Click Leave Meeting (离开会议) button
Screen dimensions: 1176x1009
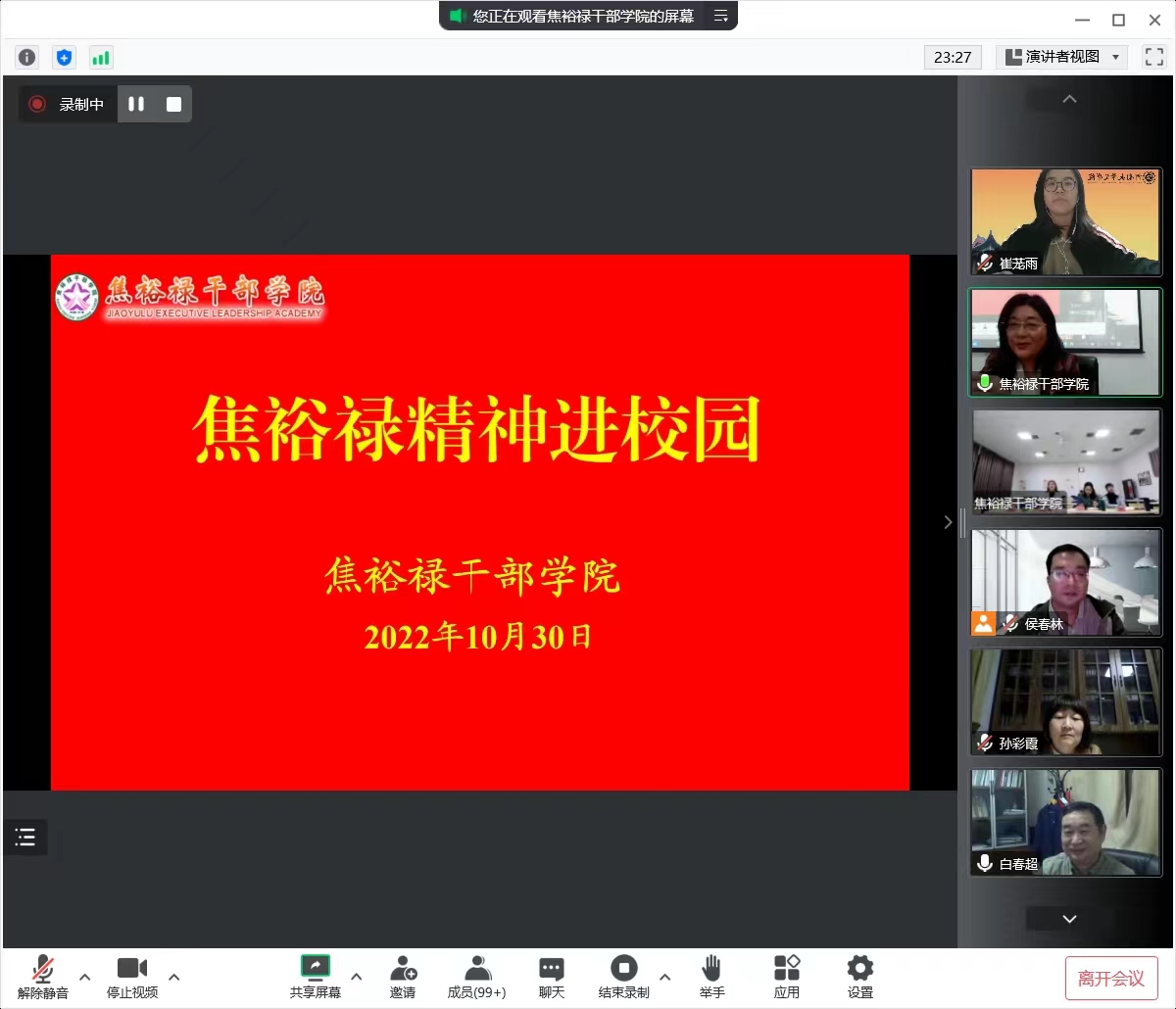pos(1111,978)
